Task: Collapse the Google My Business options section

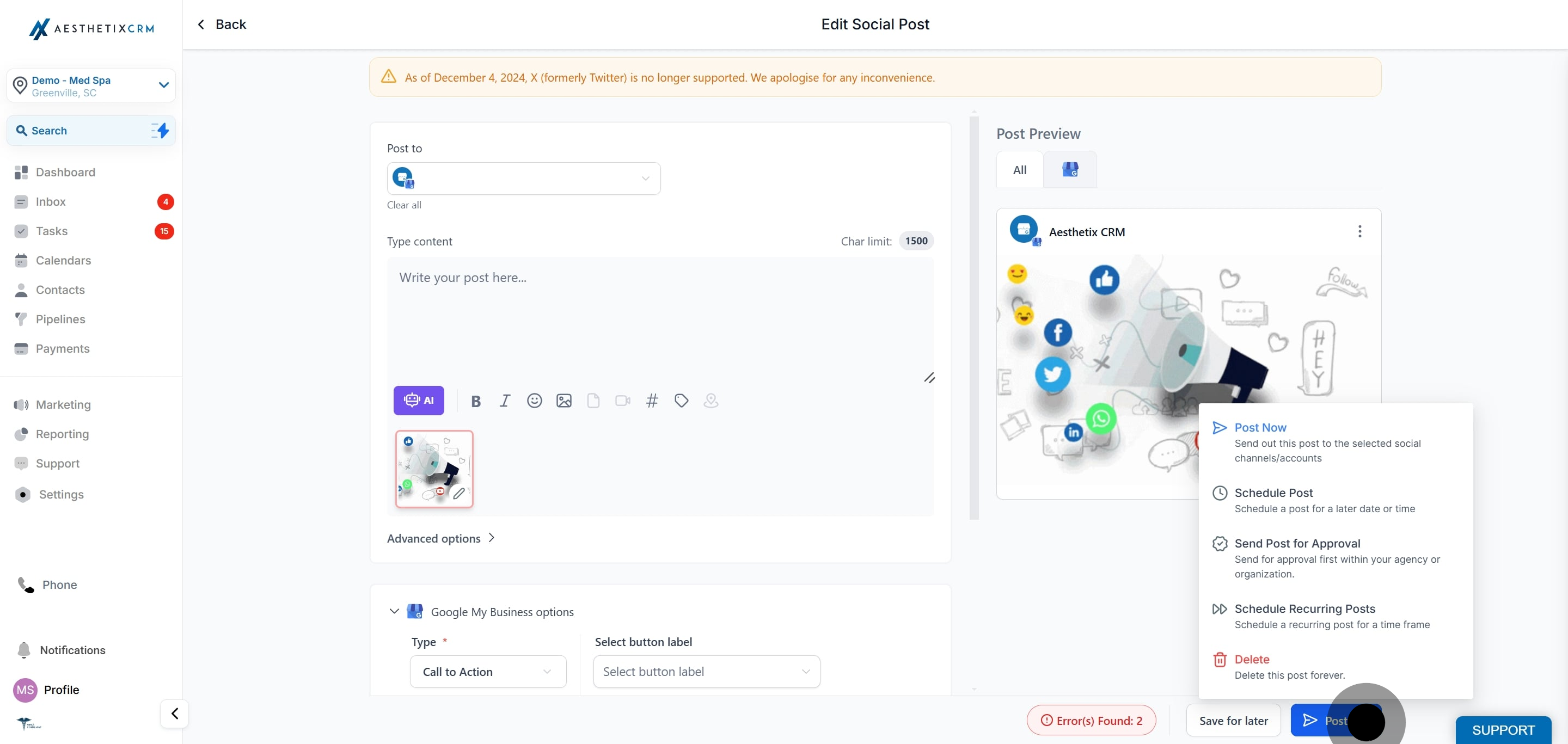Action: 394,611
